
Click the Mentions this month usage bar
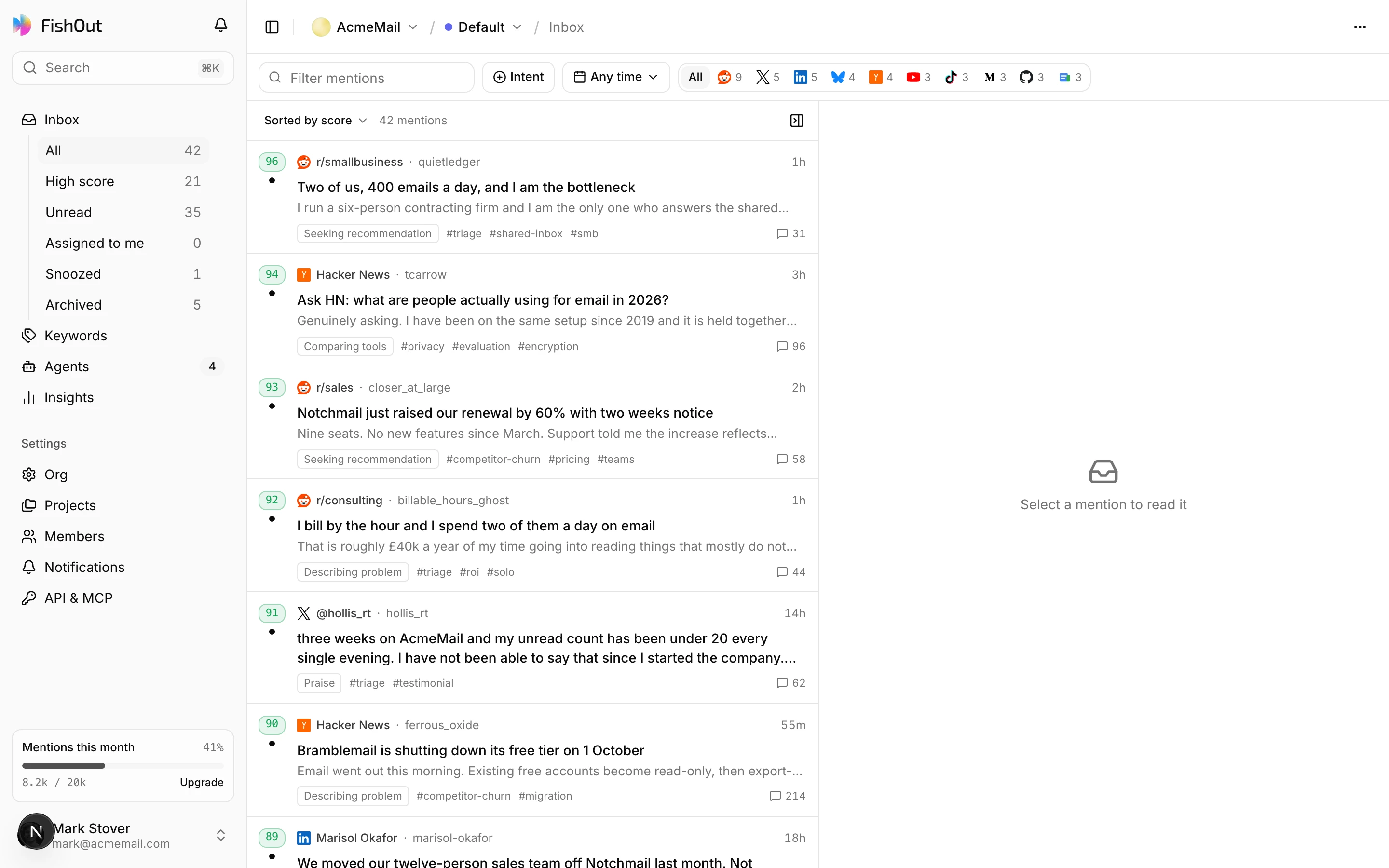123,765
